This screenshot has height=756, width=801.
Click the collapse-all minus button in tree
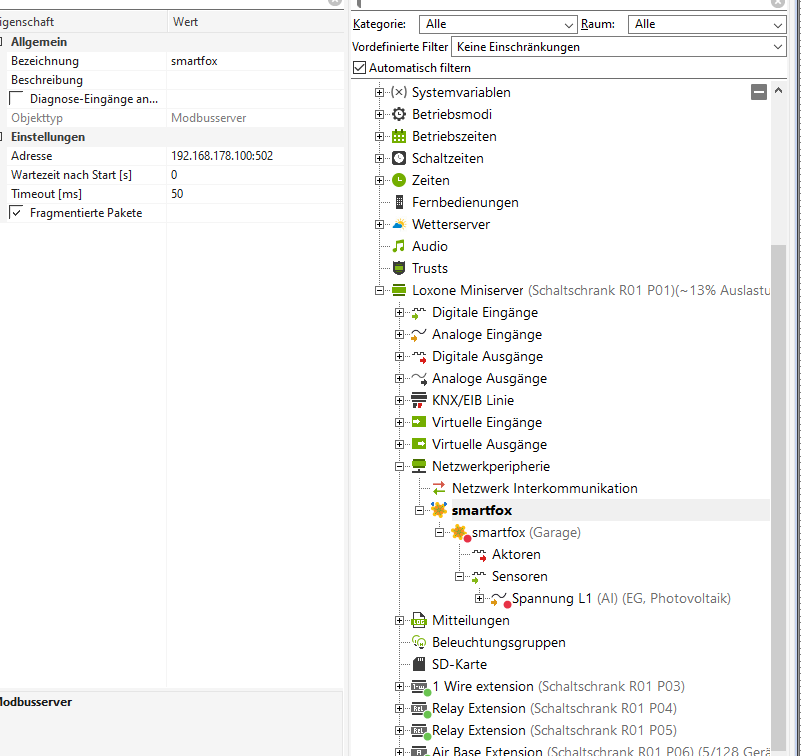point(759,92)
